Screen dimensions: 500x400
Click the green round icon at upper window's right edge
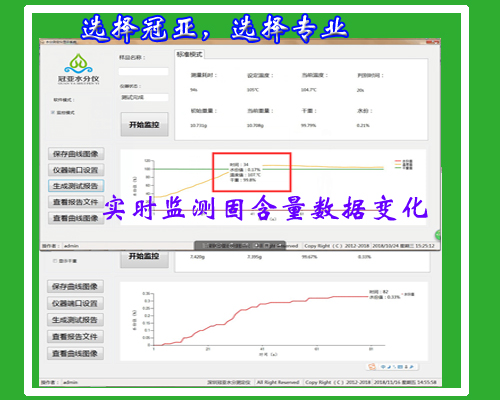438,235
